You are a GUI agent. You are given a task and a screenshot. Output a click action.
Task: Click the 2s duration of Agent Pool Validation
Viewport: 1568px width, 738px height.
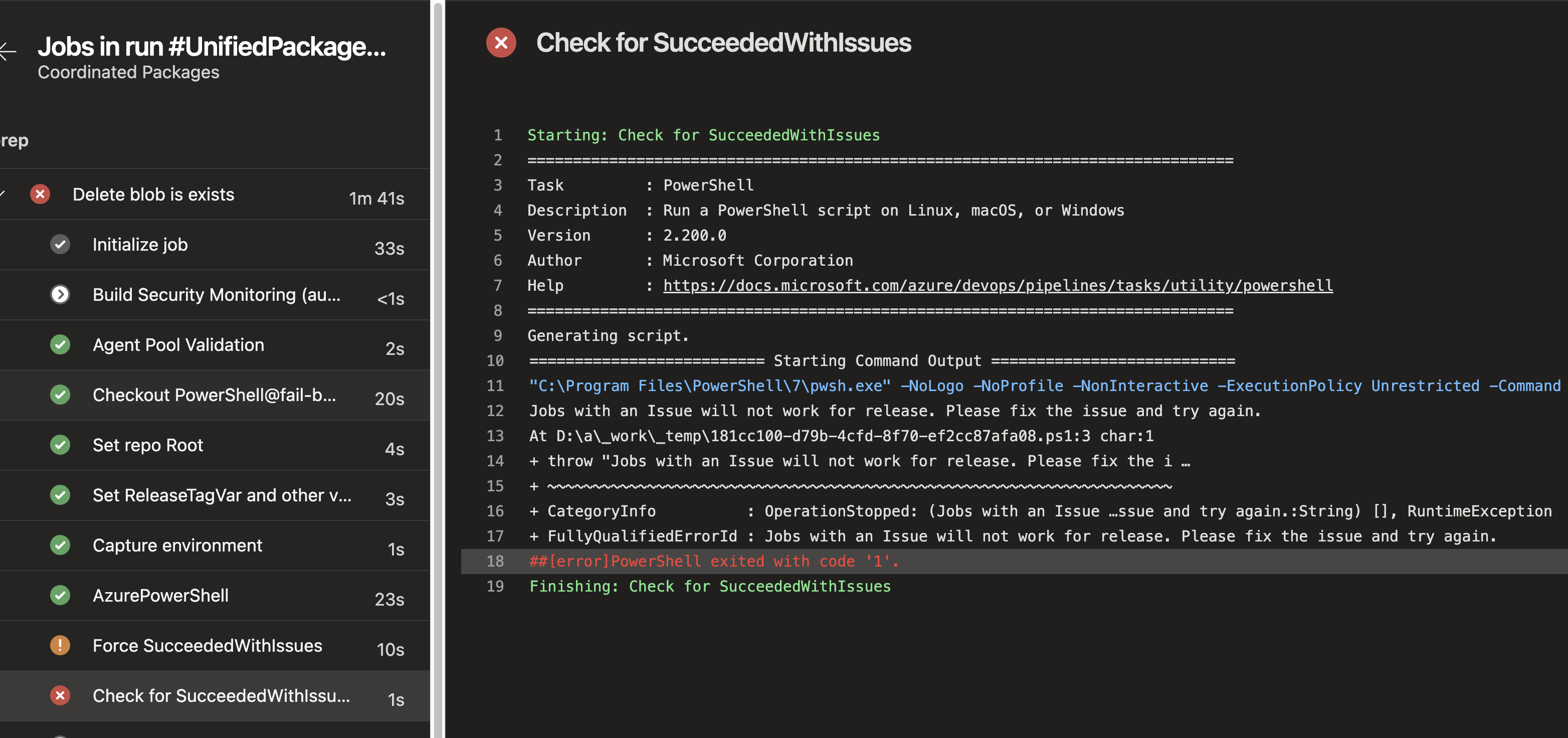point(395,349)
